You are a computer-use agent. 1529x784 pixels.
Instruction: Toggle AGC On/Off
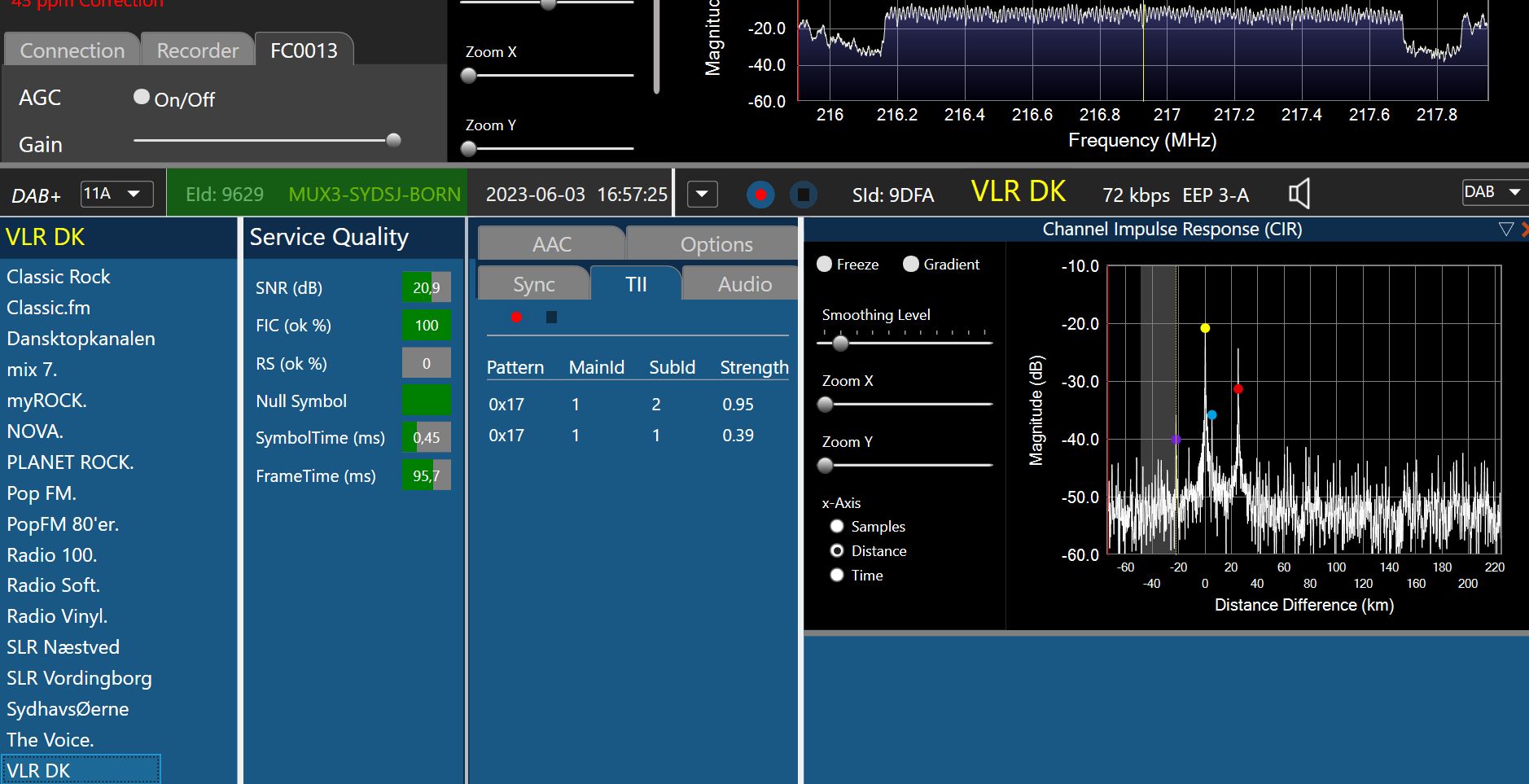pos(142,98)
